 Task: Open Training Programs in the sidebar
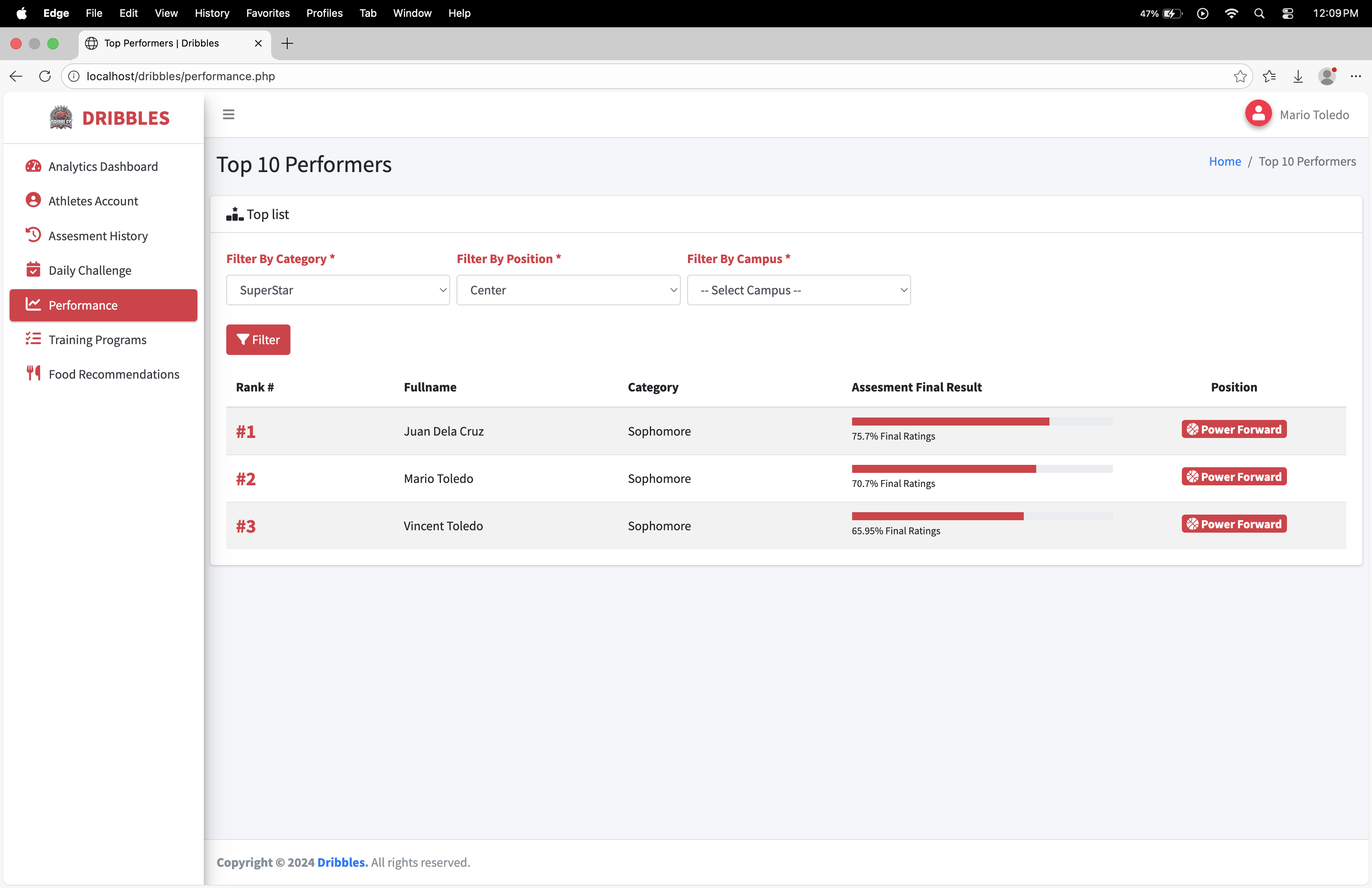tap(97, 339)
